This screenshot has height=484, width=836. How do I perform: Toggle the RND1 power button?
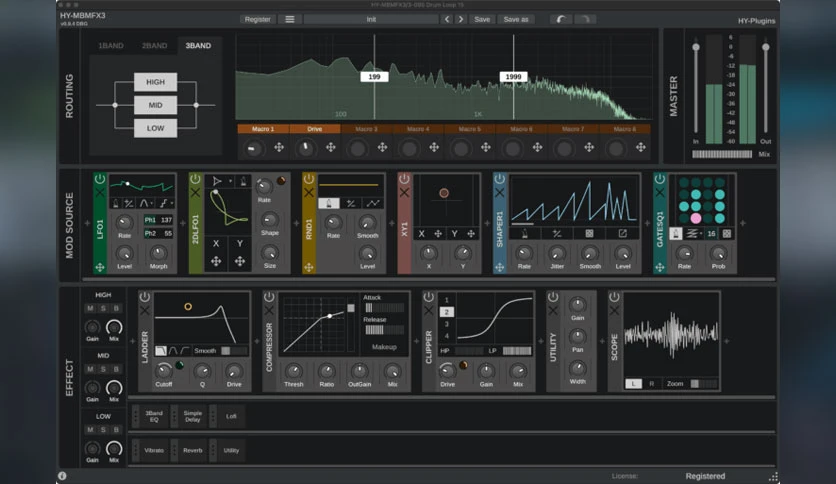[309, 179]
